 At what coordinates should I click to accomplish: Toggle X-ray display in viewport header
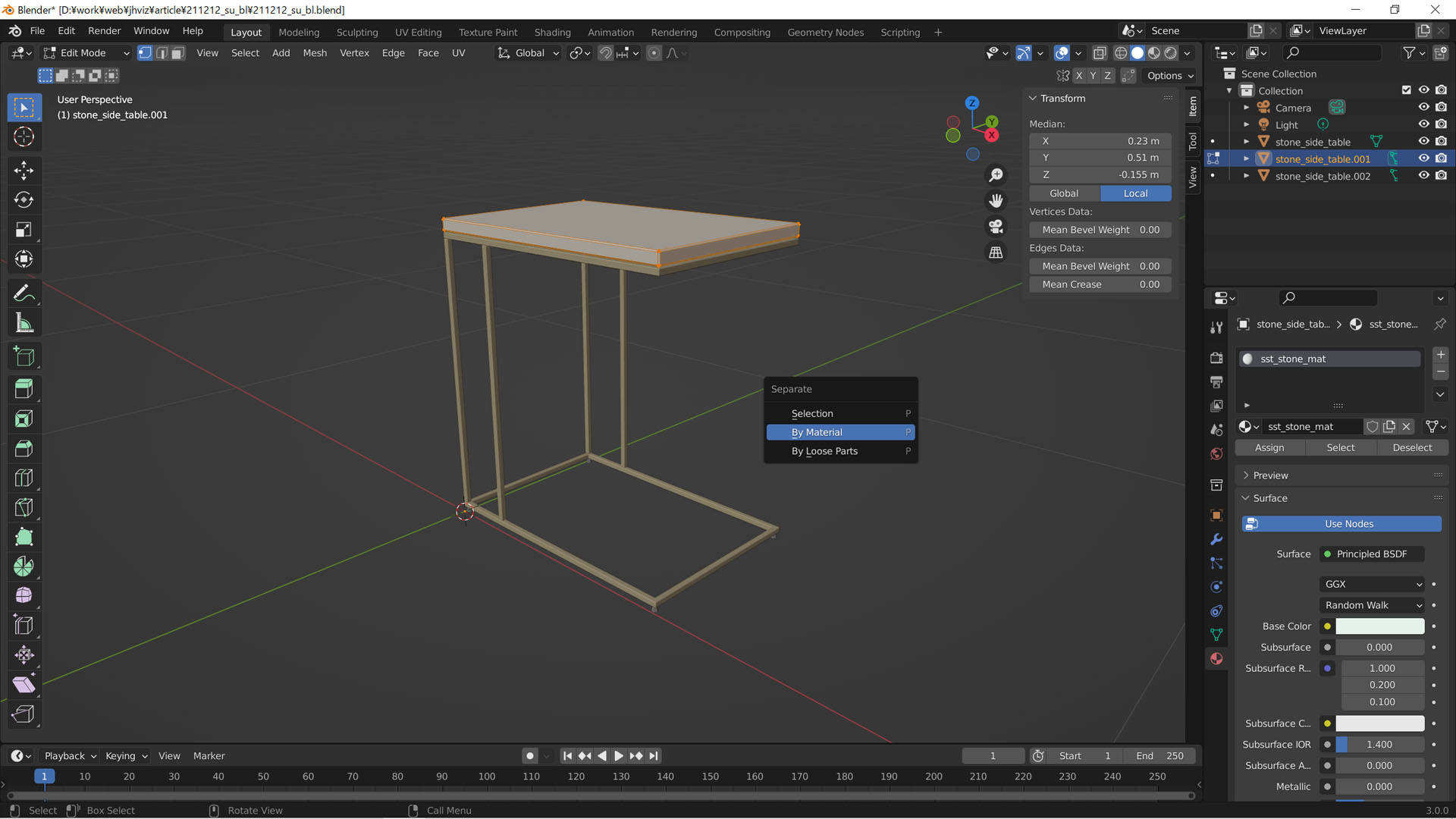1100,53
